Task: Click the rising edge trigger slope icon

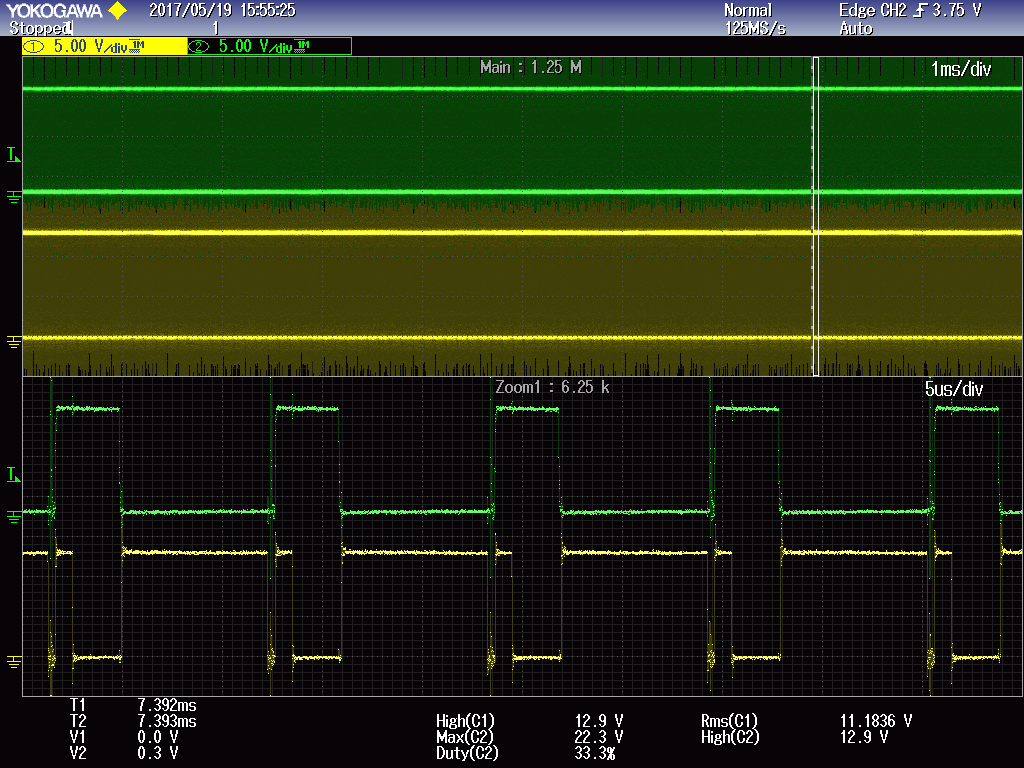Action: 919,10
